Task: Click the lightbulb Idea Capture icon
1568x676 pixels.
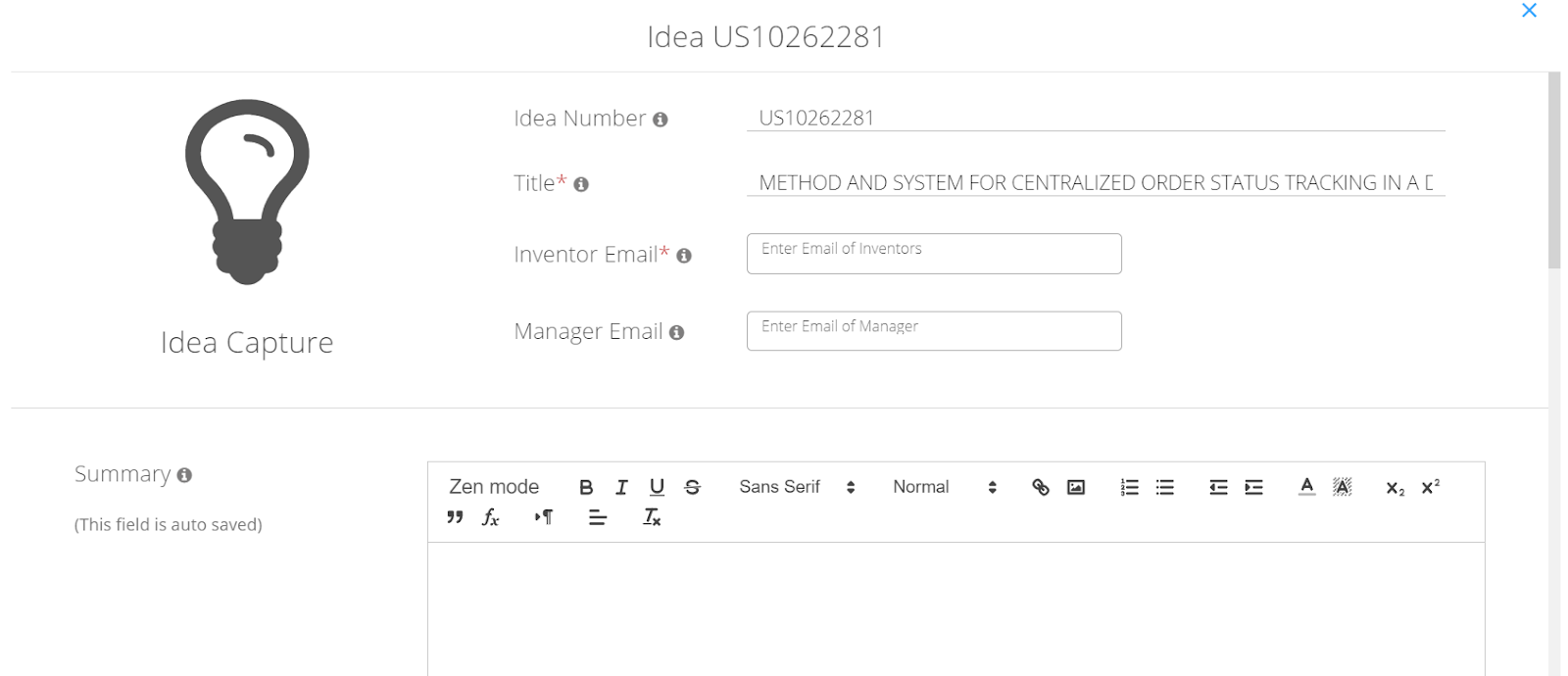Action: click(x=247, y=192)
